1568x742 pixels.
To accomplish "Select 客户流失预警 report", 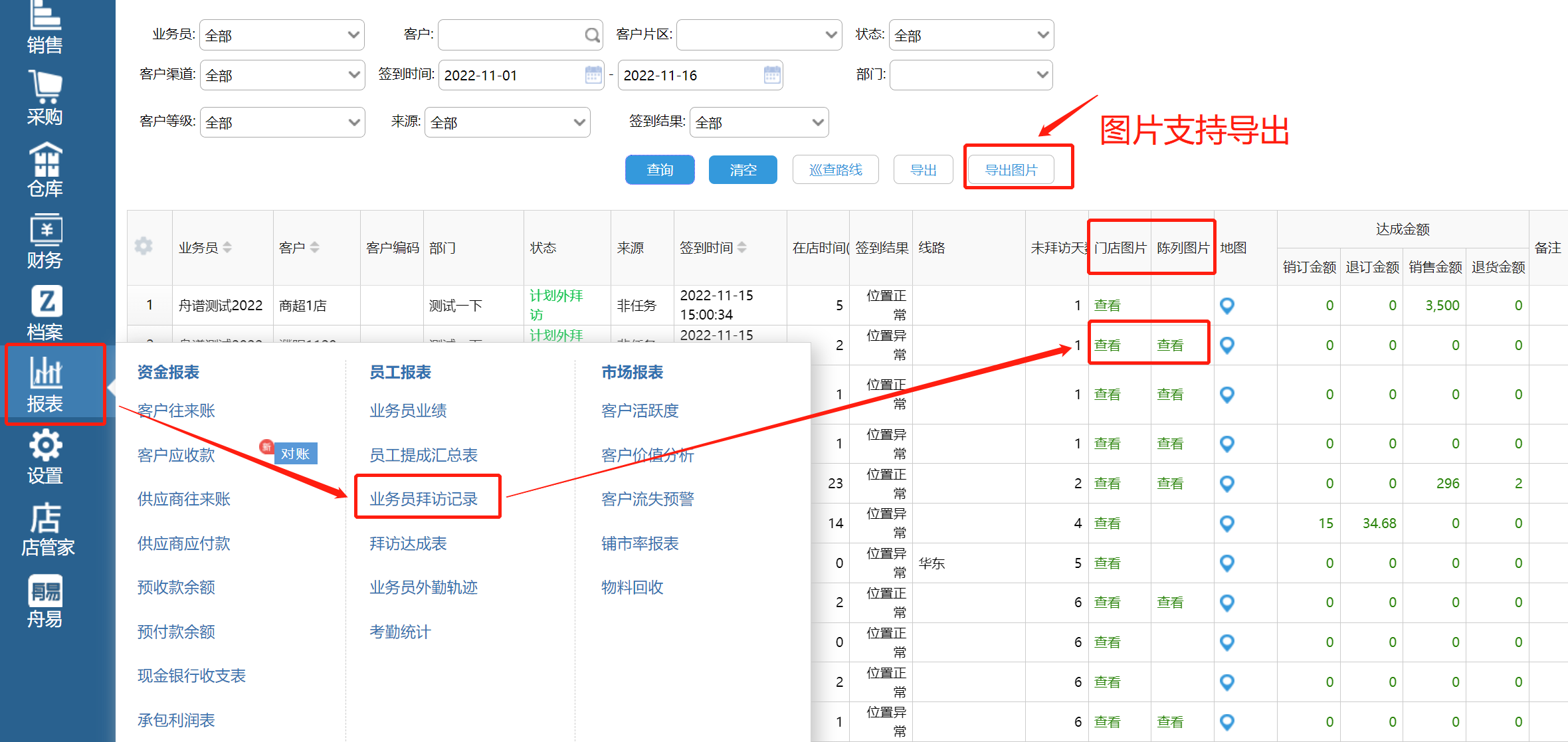I will coord(647,499).
